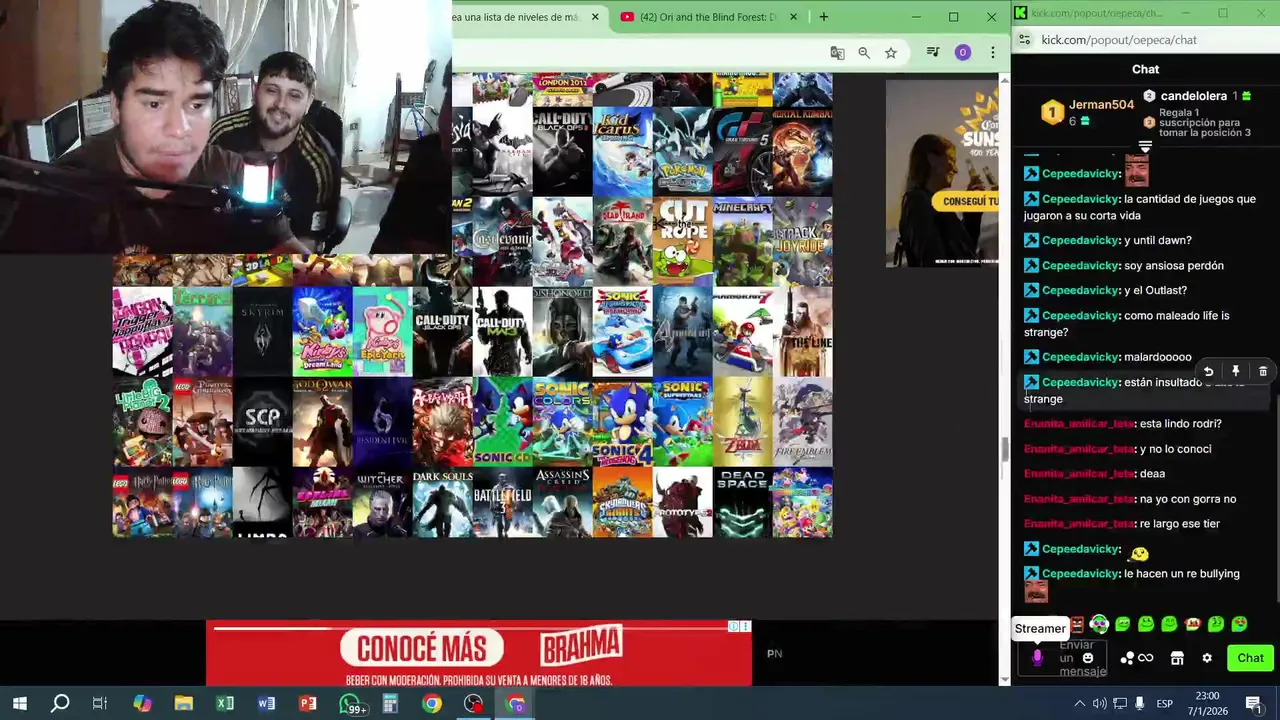The height and width of the screenshot is (720, 1280).
Task: Bookmark this page with the star icon
Action: click(x=891, y=53)
